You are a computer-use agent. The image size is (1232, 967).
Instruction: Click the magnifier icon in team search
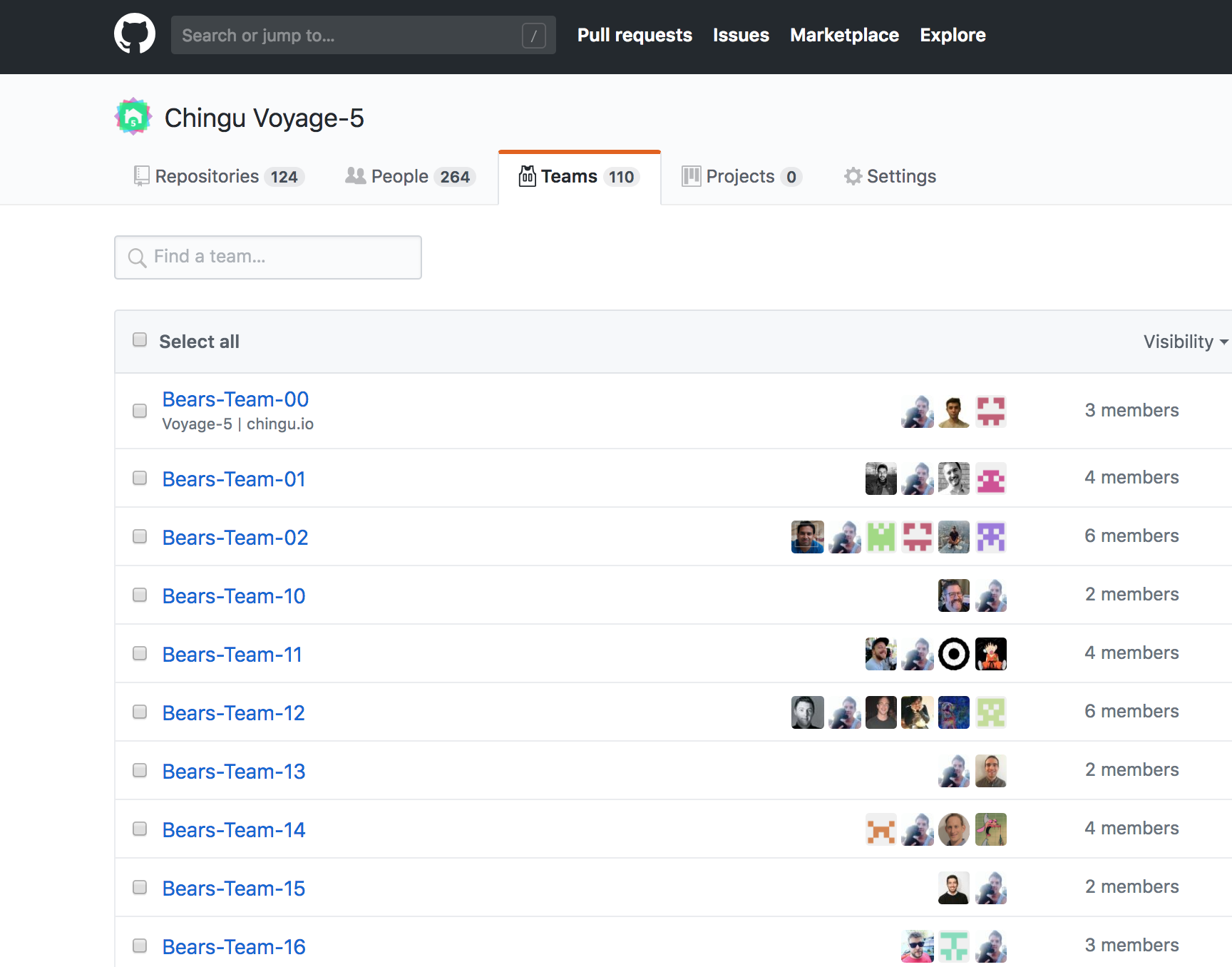coord(137,257)
